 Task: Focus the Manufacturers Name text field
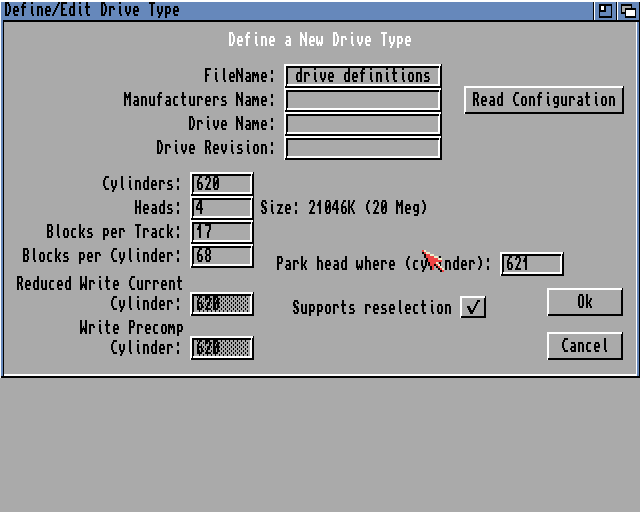pyautogui.click(x=363, y=100)
